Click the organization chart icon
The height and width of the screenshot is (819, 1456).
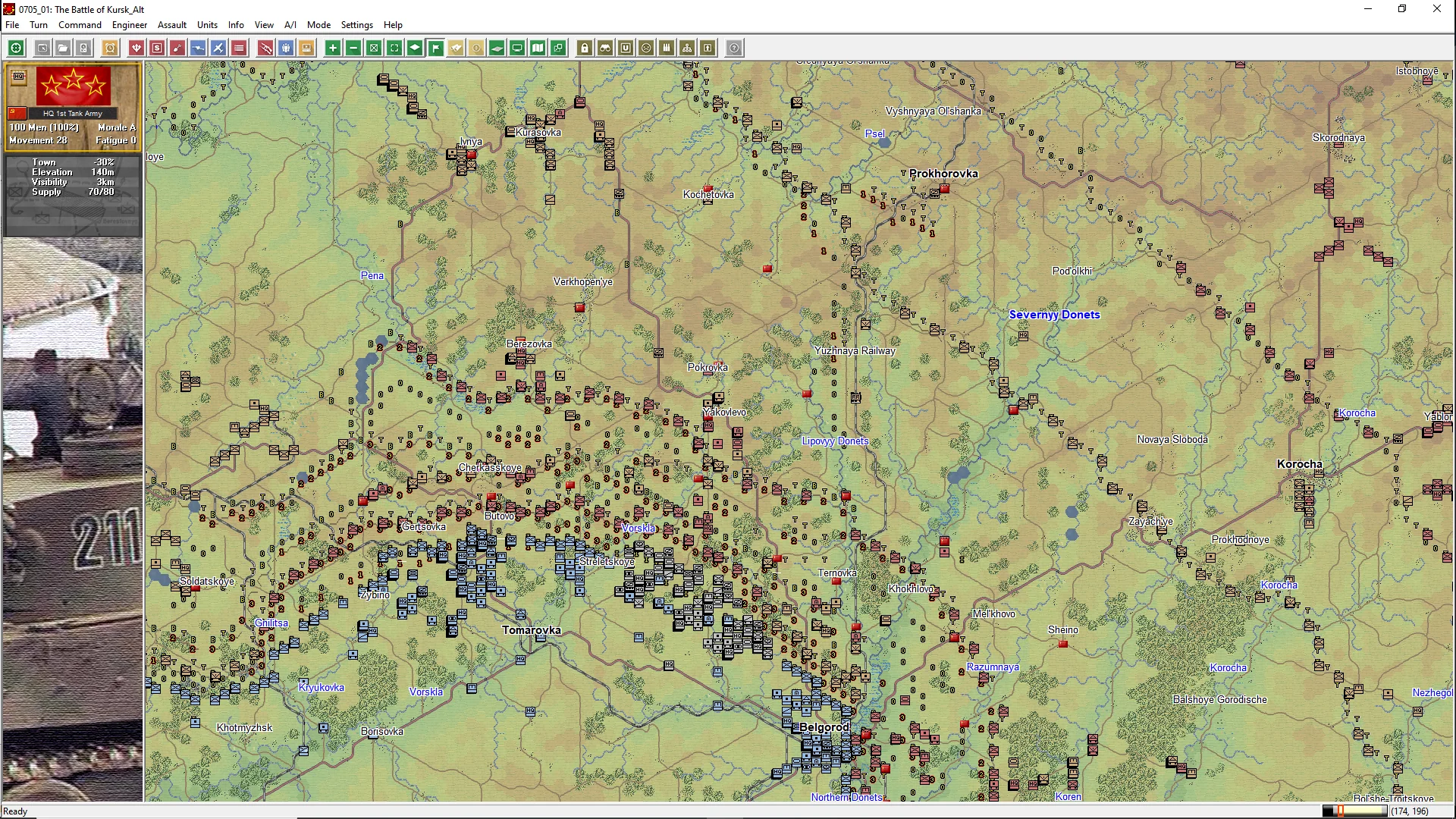(x=687, y=48)
